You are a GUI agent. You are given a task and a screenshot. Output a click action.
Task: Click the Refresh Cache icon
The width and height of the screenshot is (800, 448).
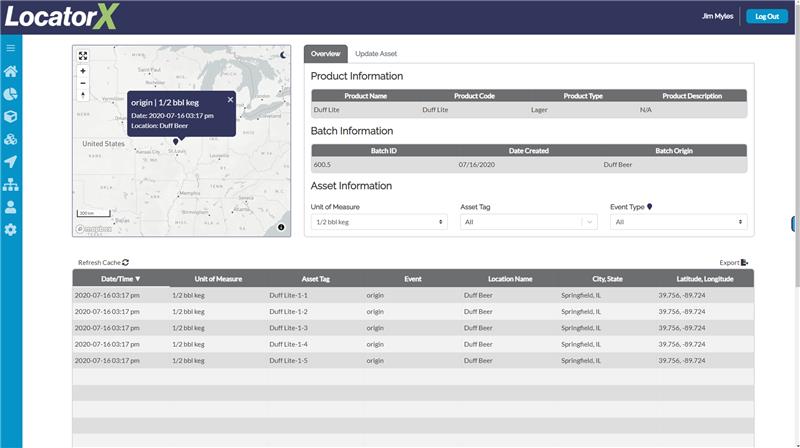tap(126, 262)
